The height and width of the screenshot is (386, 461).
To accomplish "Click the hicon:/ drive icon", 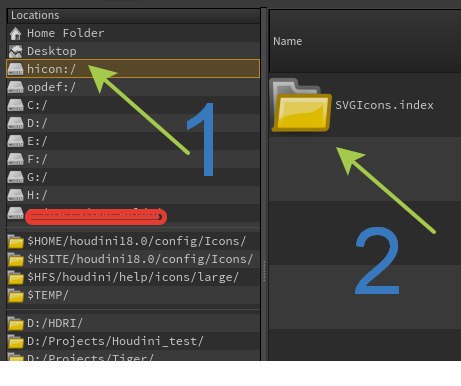I will 15,69.
